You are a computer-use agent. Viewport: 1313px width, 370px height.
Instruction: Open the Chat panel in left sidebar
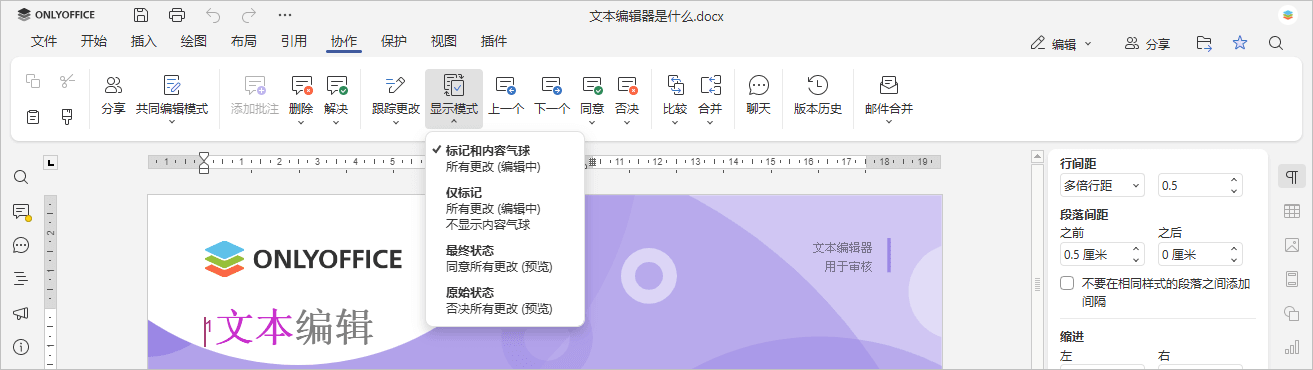point(21,245)
